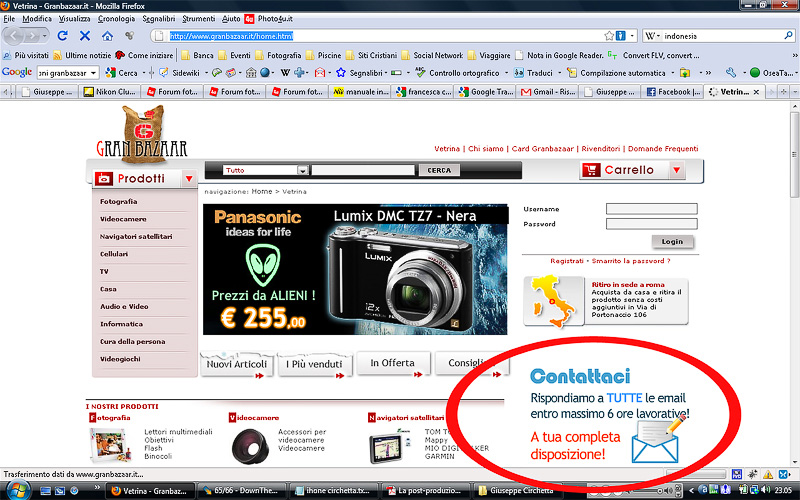Click the blue globe toolbar icon
Screen dimensions: 800x500
click(264, 73)
